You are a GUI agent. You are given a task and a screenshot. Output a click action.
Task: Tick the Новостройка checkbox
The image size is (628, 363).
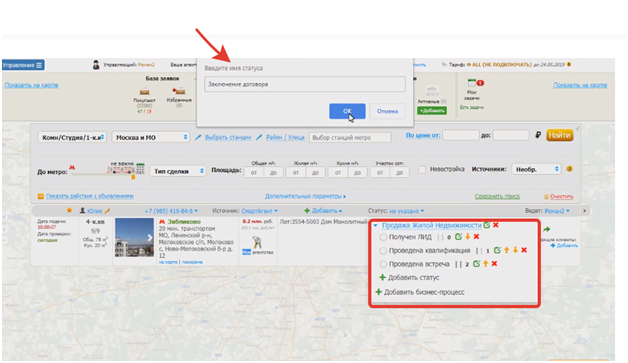click(422, 169)
